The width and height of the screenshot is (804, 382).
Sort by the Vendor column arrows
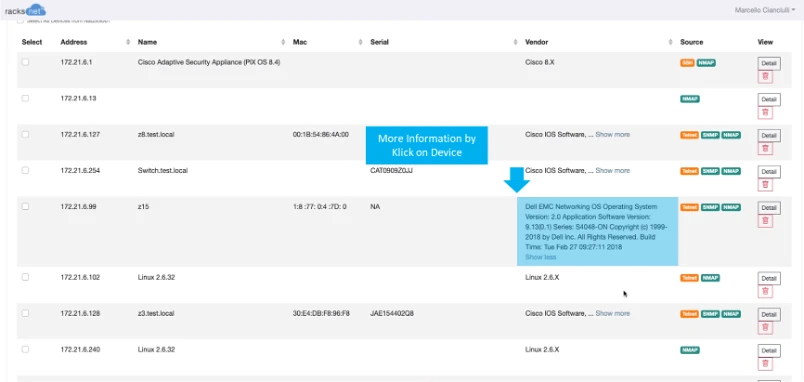(671, 42)
